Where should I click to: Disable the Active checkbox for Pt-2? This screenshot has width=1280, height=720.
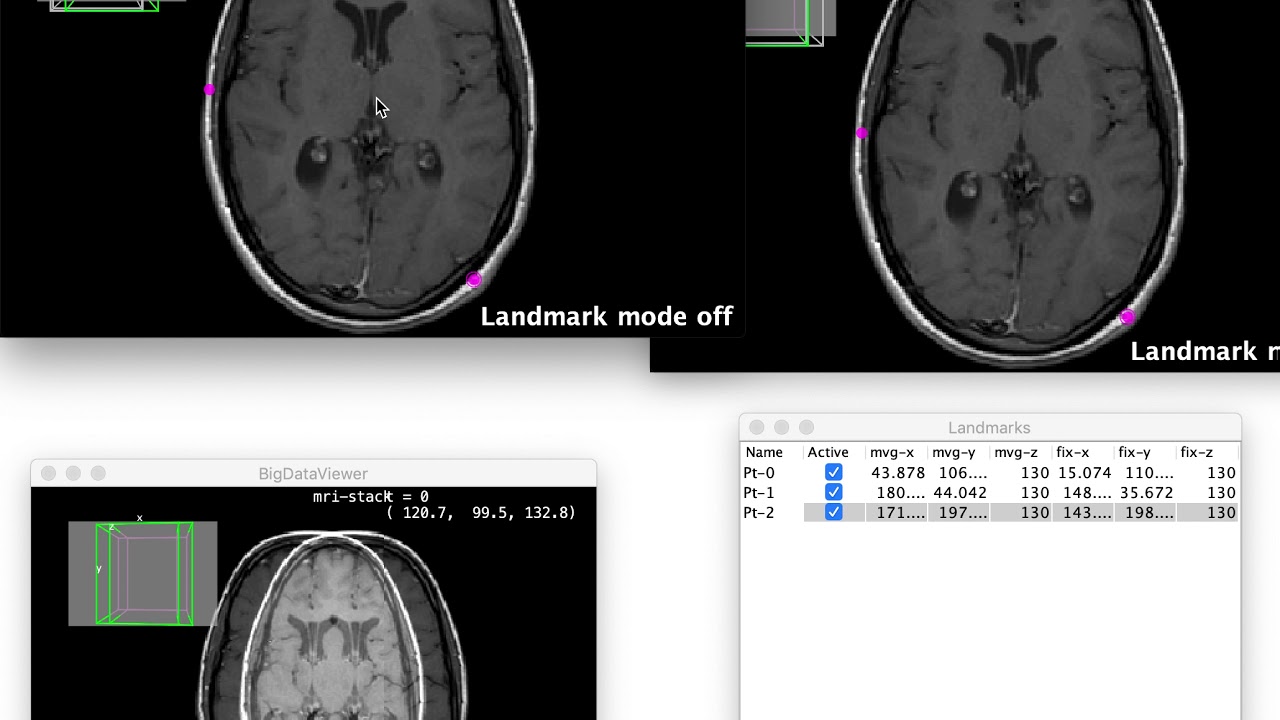[833, 512]
